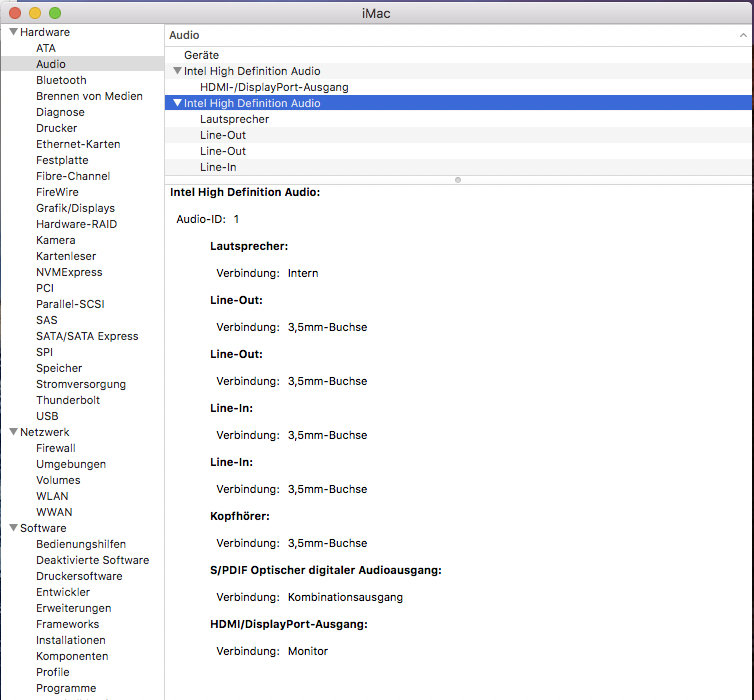This screenshot has height=700, width=754.
Task: Show Entwickler software info
Action: point(63,592)
